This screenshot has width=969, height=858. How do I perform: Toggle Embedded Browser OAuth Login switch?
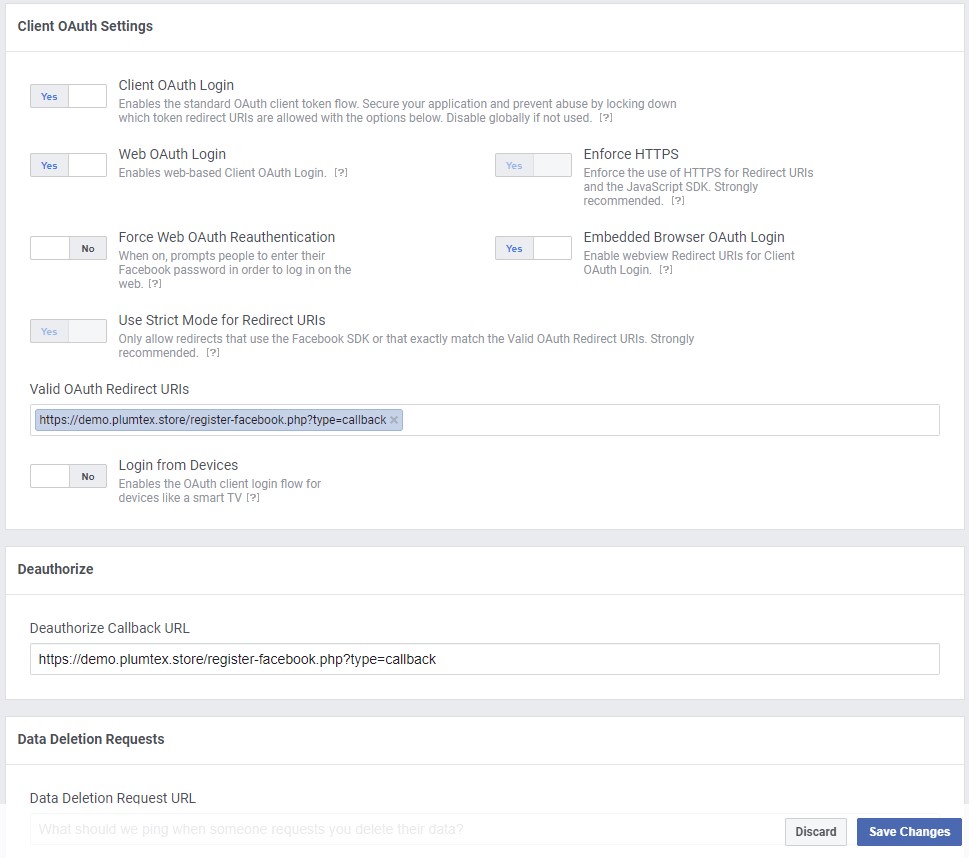(533, 248)
